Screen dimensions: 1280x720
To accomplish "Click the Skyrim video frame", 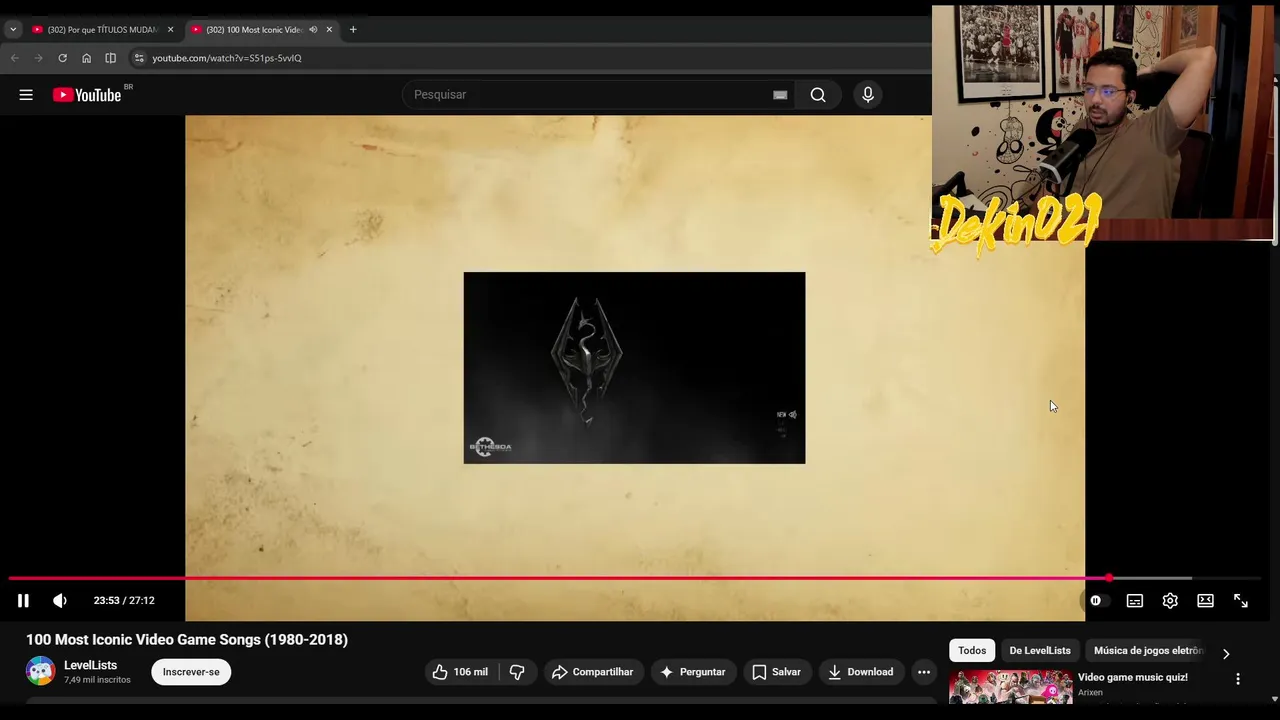I will (634, 368).
